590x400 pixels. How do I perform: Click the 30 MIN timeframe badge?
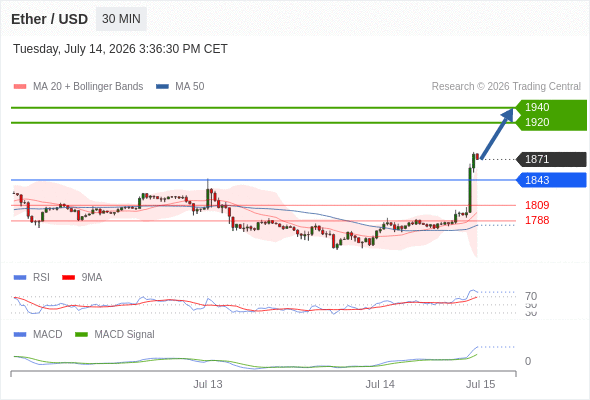(x=121, y=19)
